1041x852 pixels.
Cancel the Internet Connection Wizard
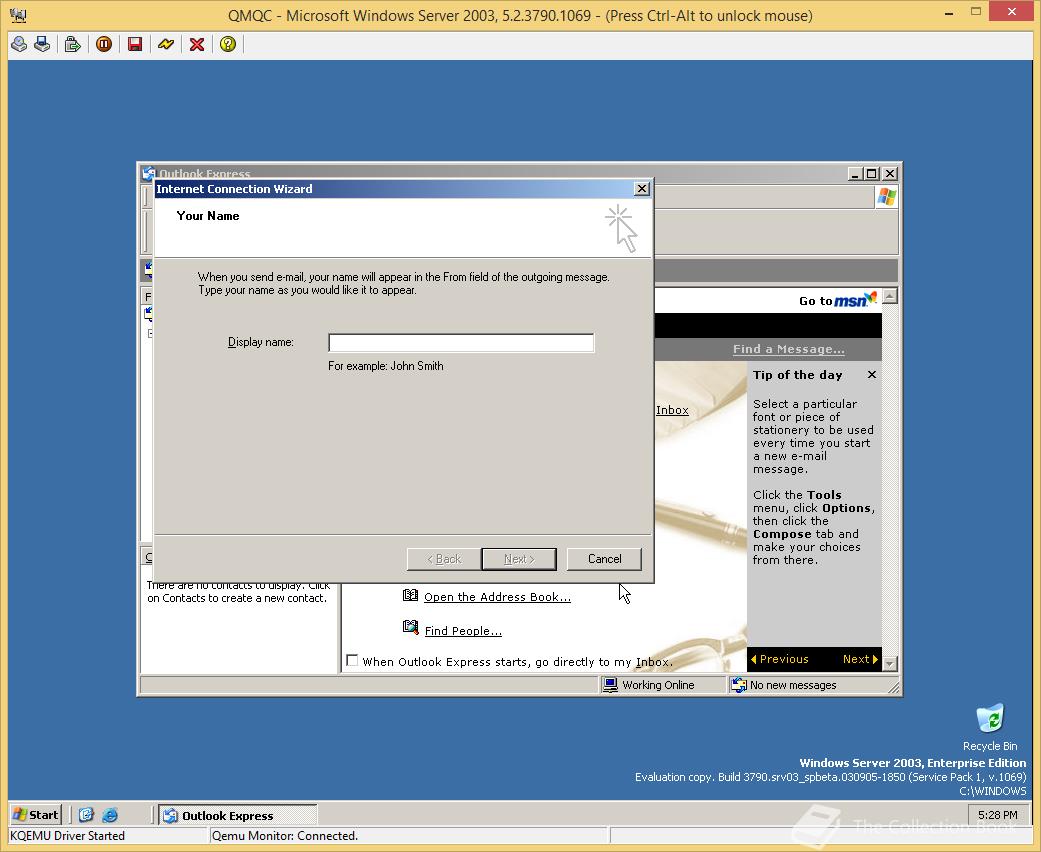pos(604,559)
